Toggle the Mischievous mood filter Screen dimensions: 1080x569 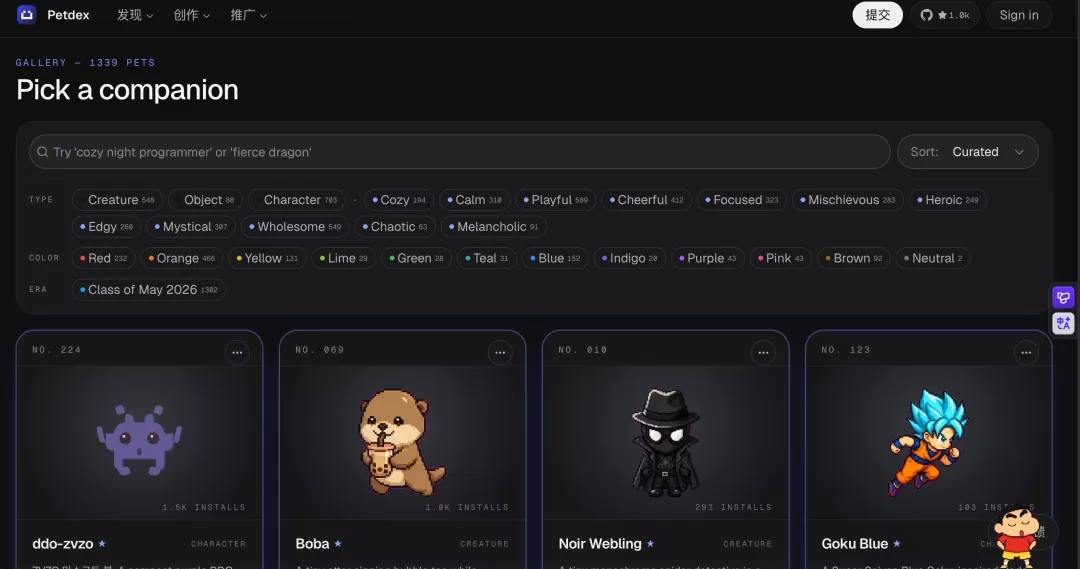click(x=848, y=200)
